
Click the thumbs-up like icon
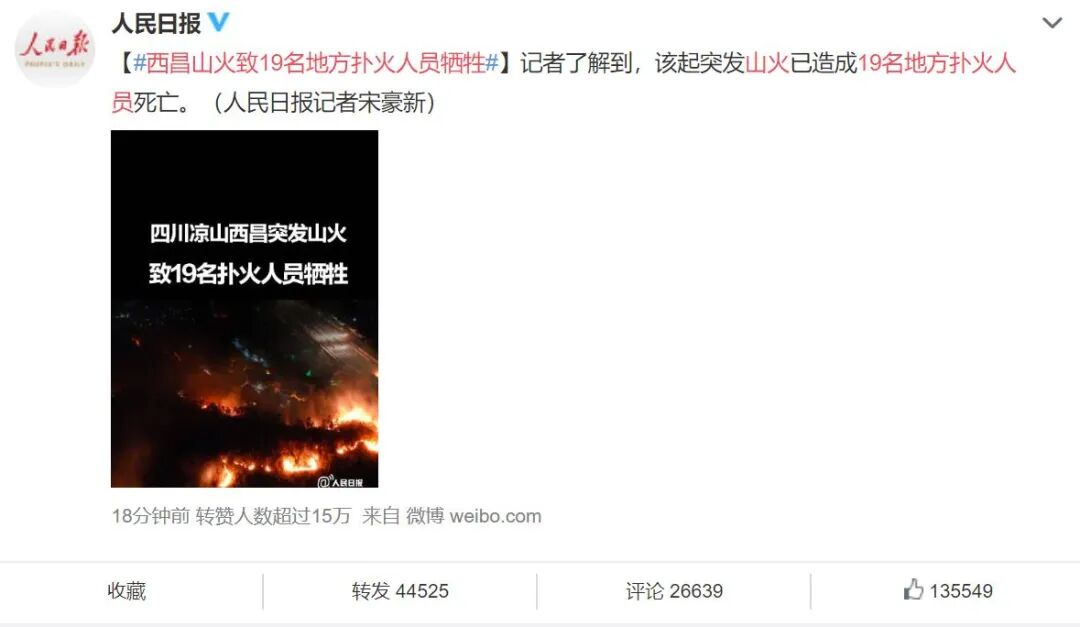click(x=913, y=590)
